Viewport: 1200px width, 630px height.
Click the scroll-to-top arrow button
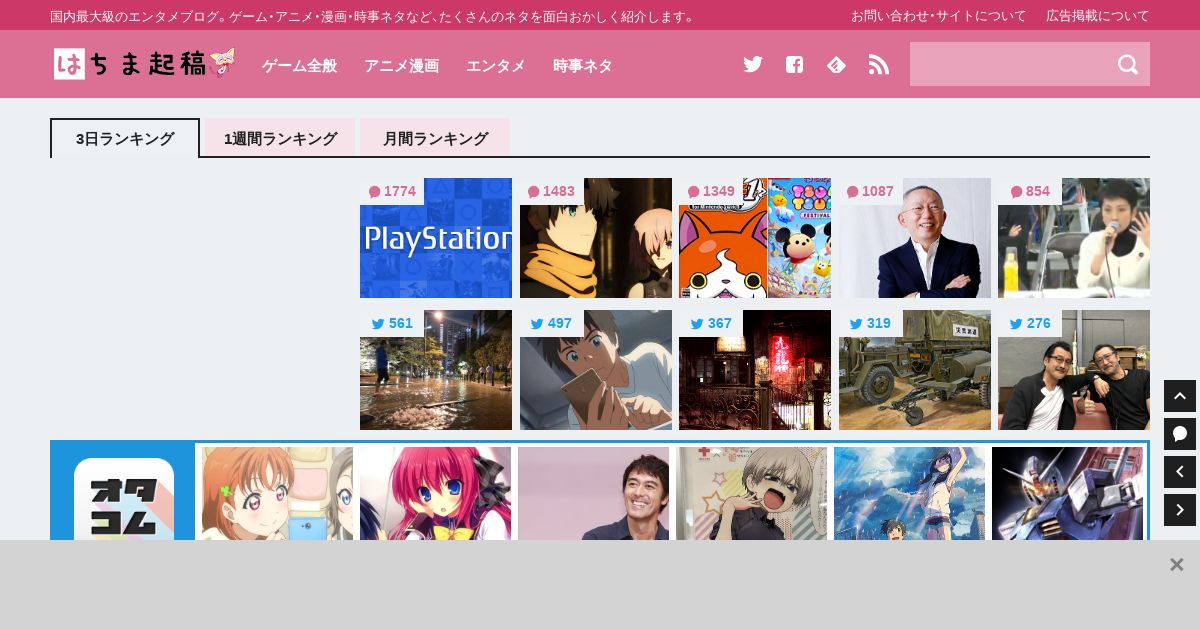1180,396
